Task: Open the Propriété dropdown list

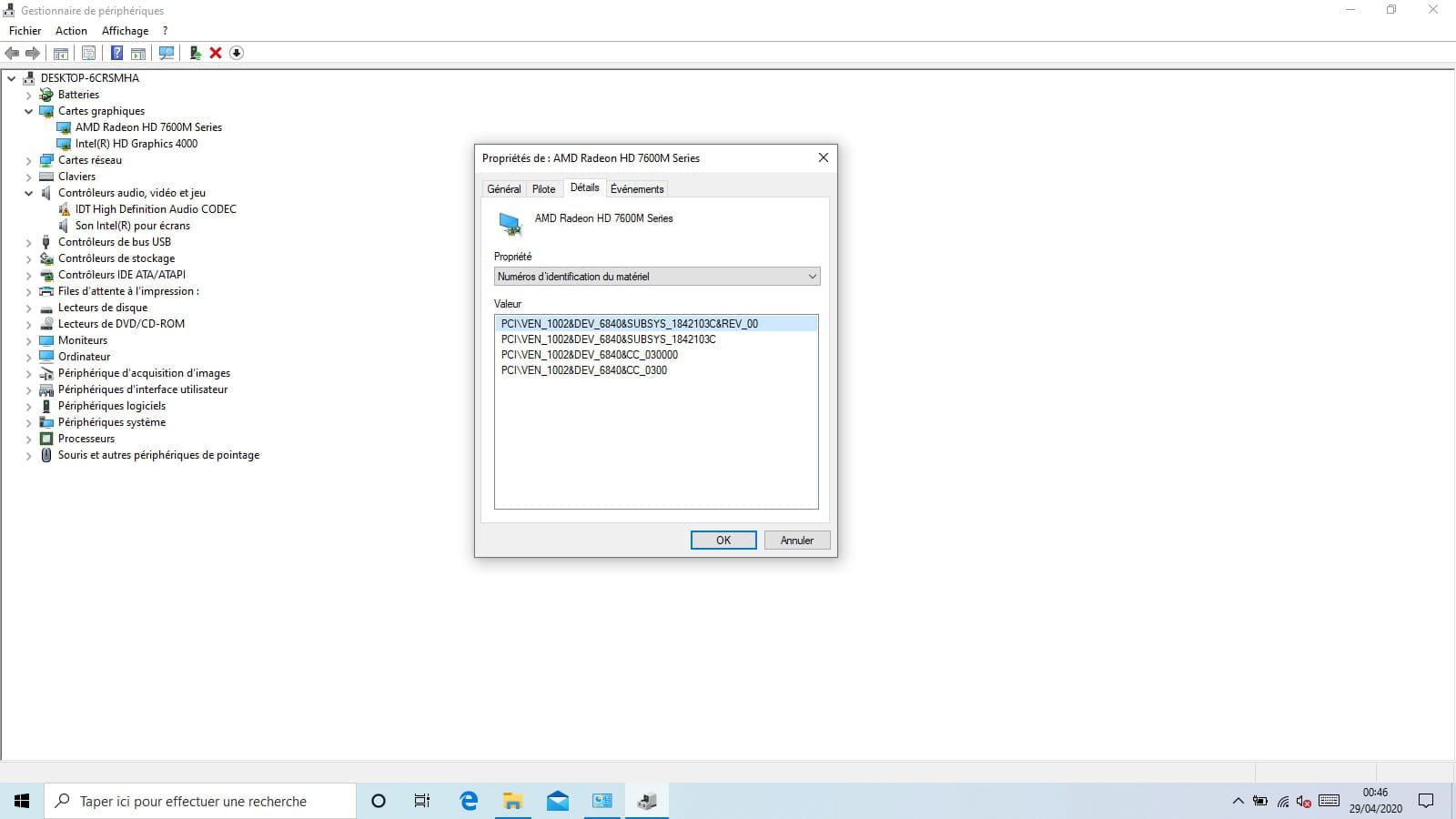Action: pos(657,277)
